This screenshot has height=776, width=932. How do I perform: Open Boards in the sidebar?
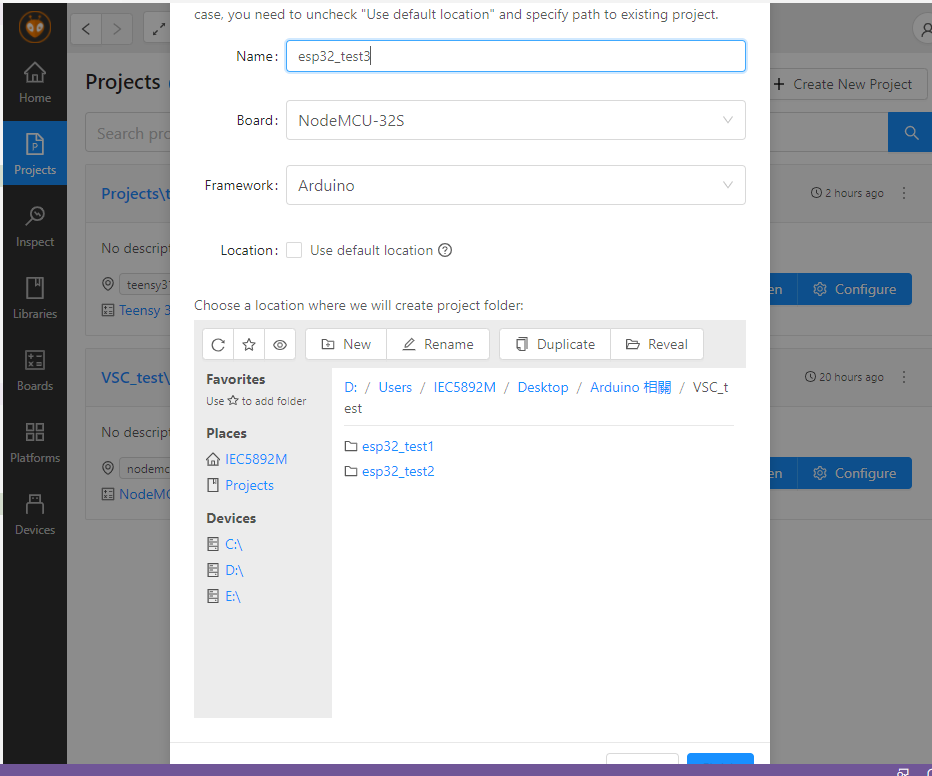click(x=34, y=370)
